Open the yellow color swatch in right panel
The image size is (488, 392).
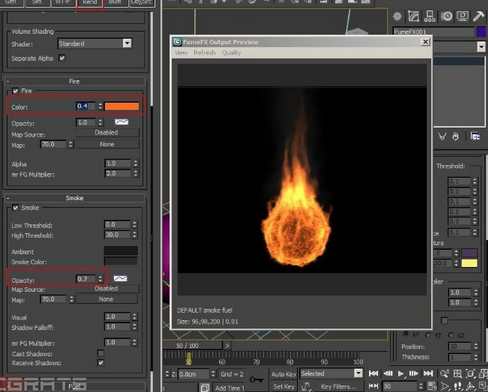469,263
